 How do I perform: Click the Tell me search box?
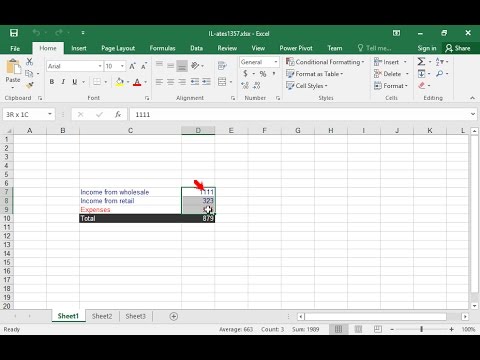375,48
